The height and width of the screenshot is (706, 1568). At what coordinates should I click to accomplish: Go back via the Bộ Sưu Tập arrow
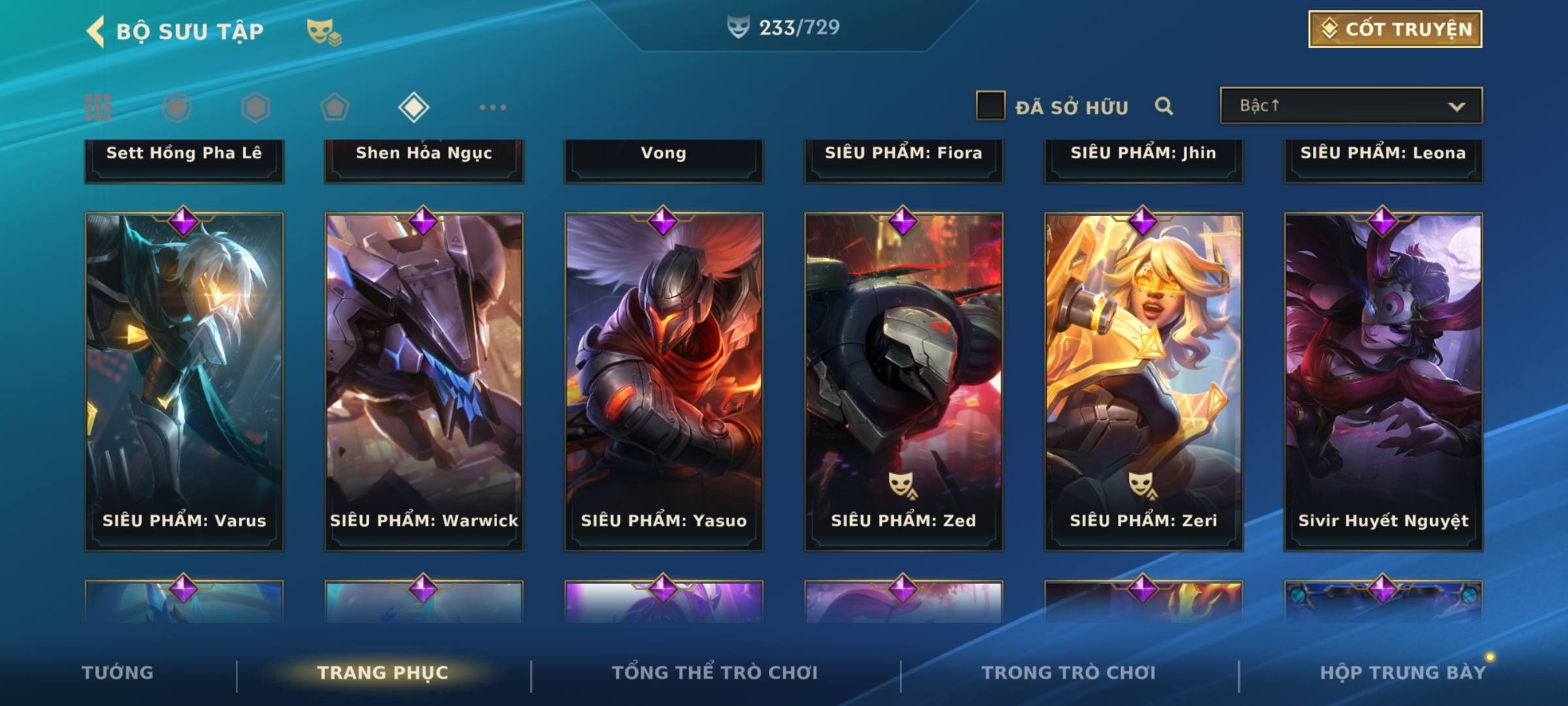95,31
